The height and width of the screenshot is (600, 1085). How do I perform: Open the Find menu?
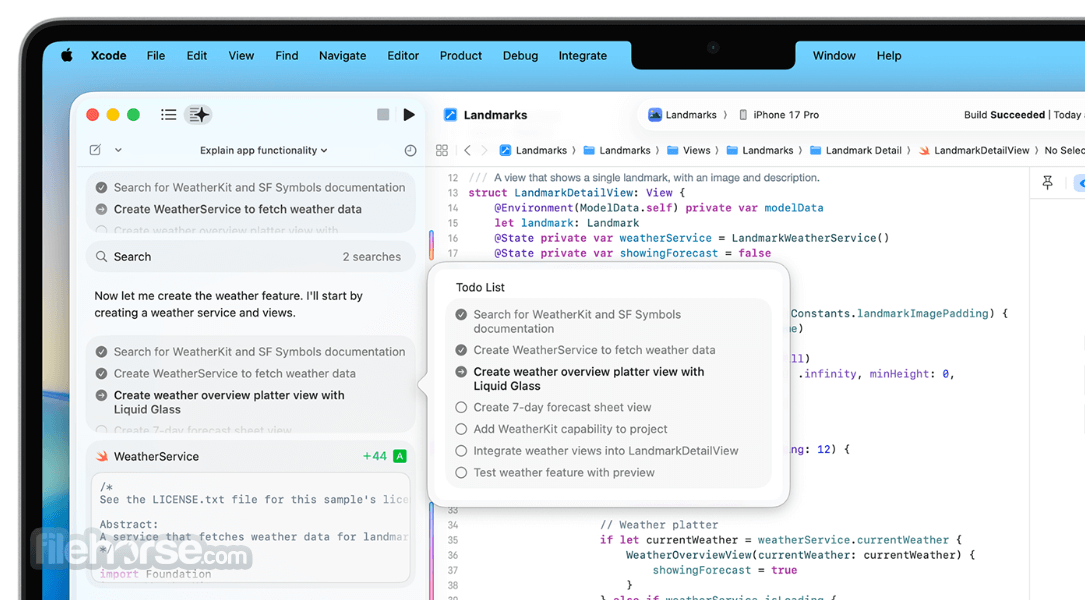pyautogui.click(x=286, y=55)
